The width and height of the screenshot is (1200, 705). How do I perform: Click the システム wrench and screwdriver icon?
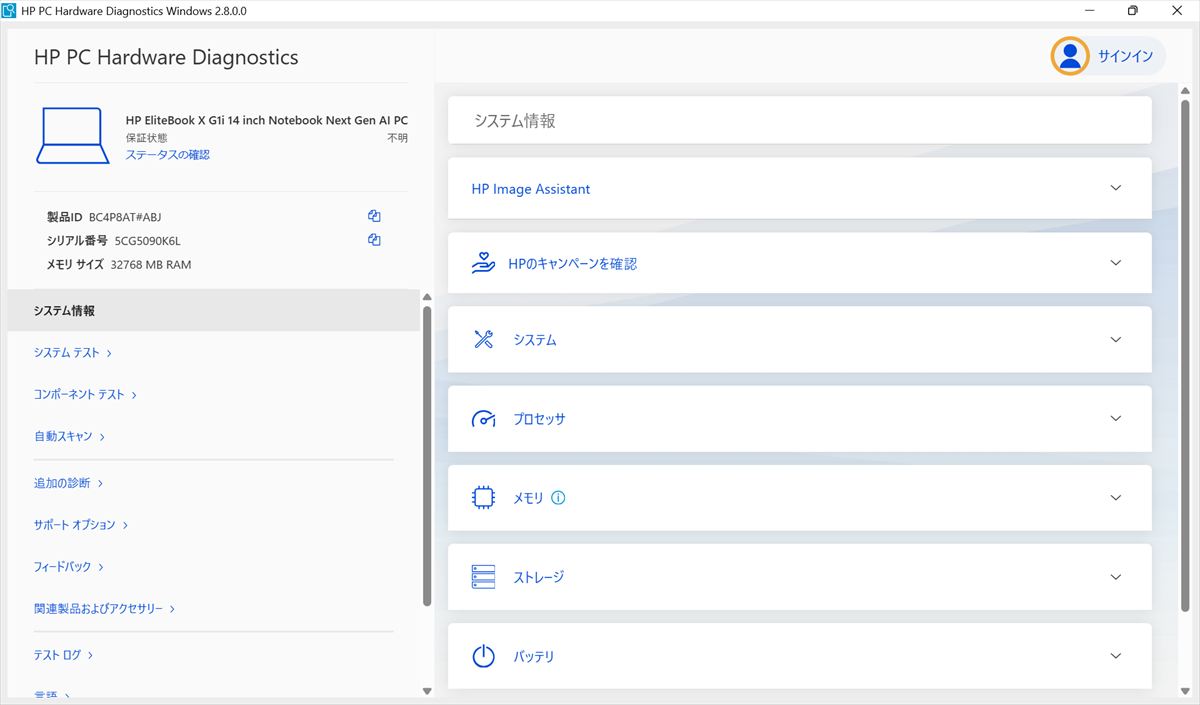483,339
